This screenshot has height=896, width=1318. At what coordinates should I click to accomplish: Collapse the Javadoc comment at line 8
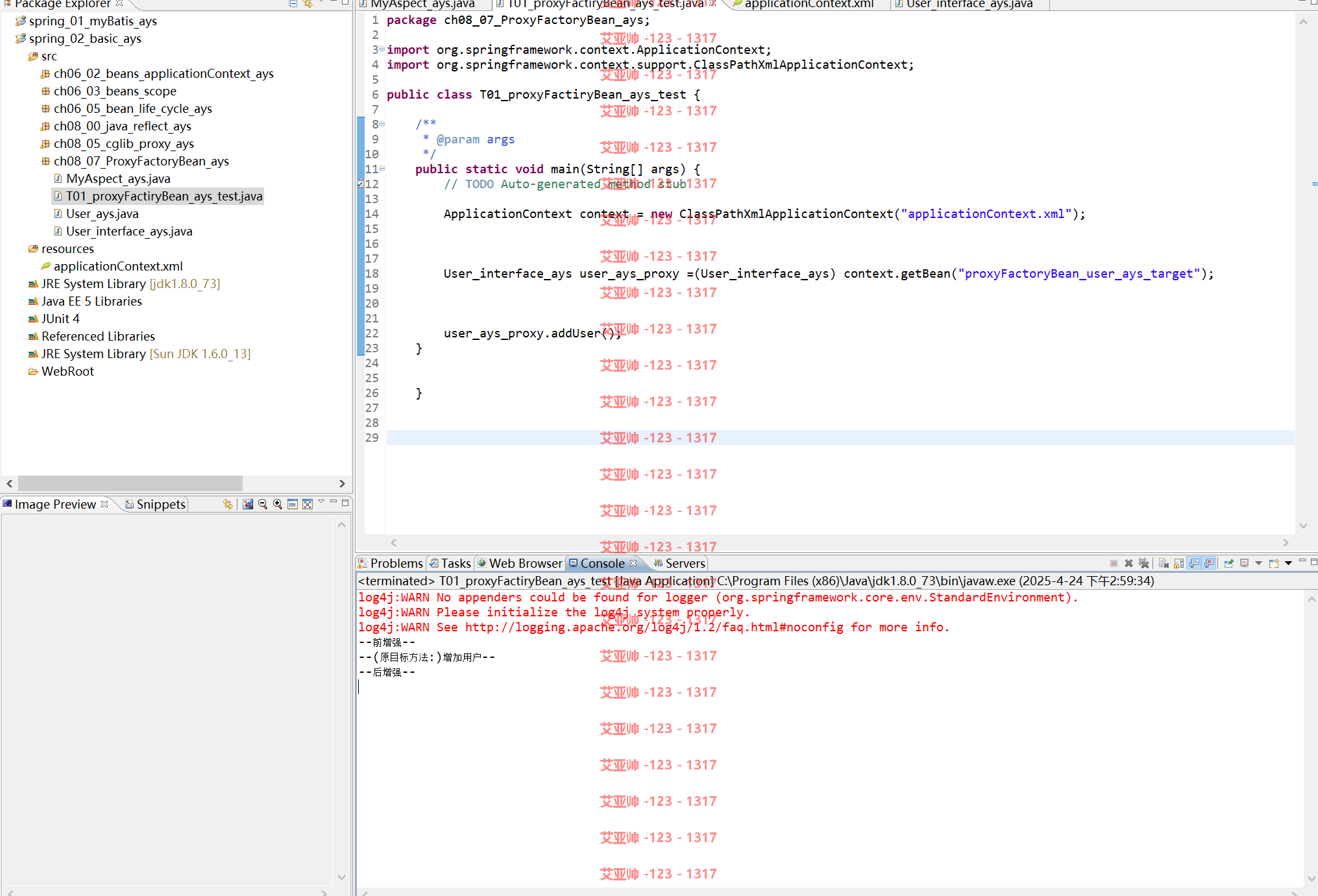coord(382,124)
